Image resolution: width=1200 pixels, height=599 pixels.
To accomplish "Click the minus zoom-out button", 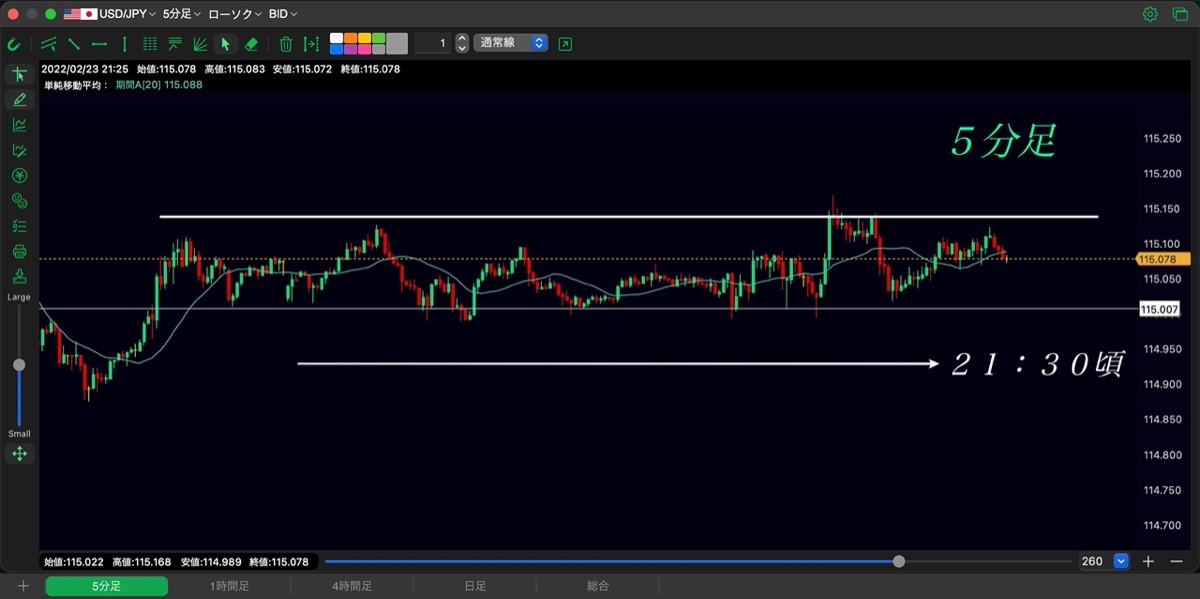I will (x=1177, y=562).
